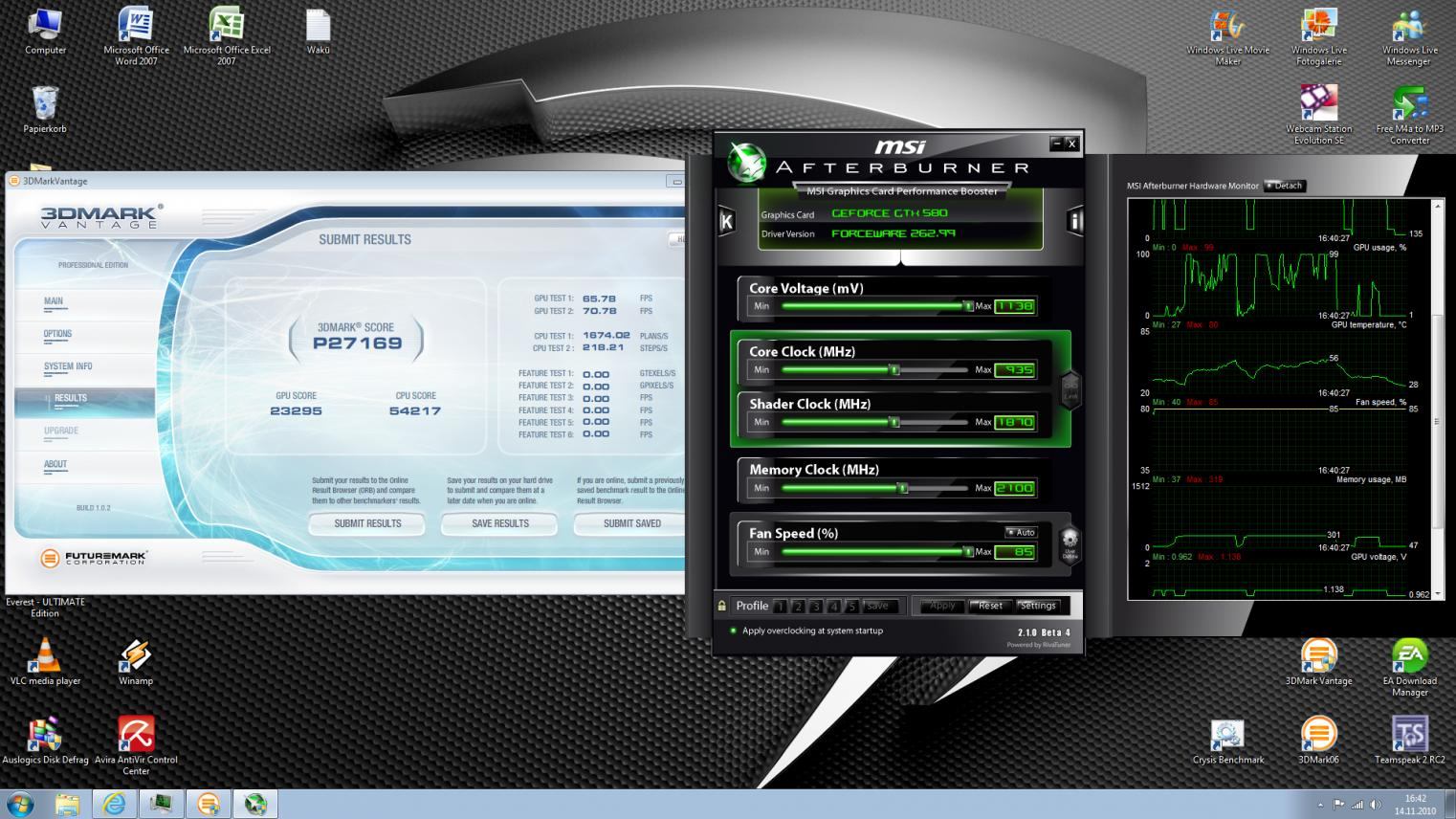Image resolution: width=1456 pixels, height=819 pixels.
Task: Open EA Download Manager shortcut
Action: [1409, 668]
